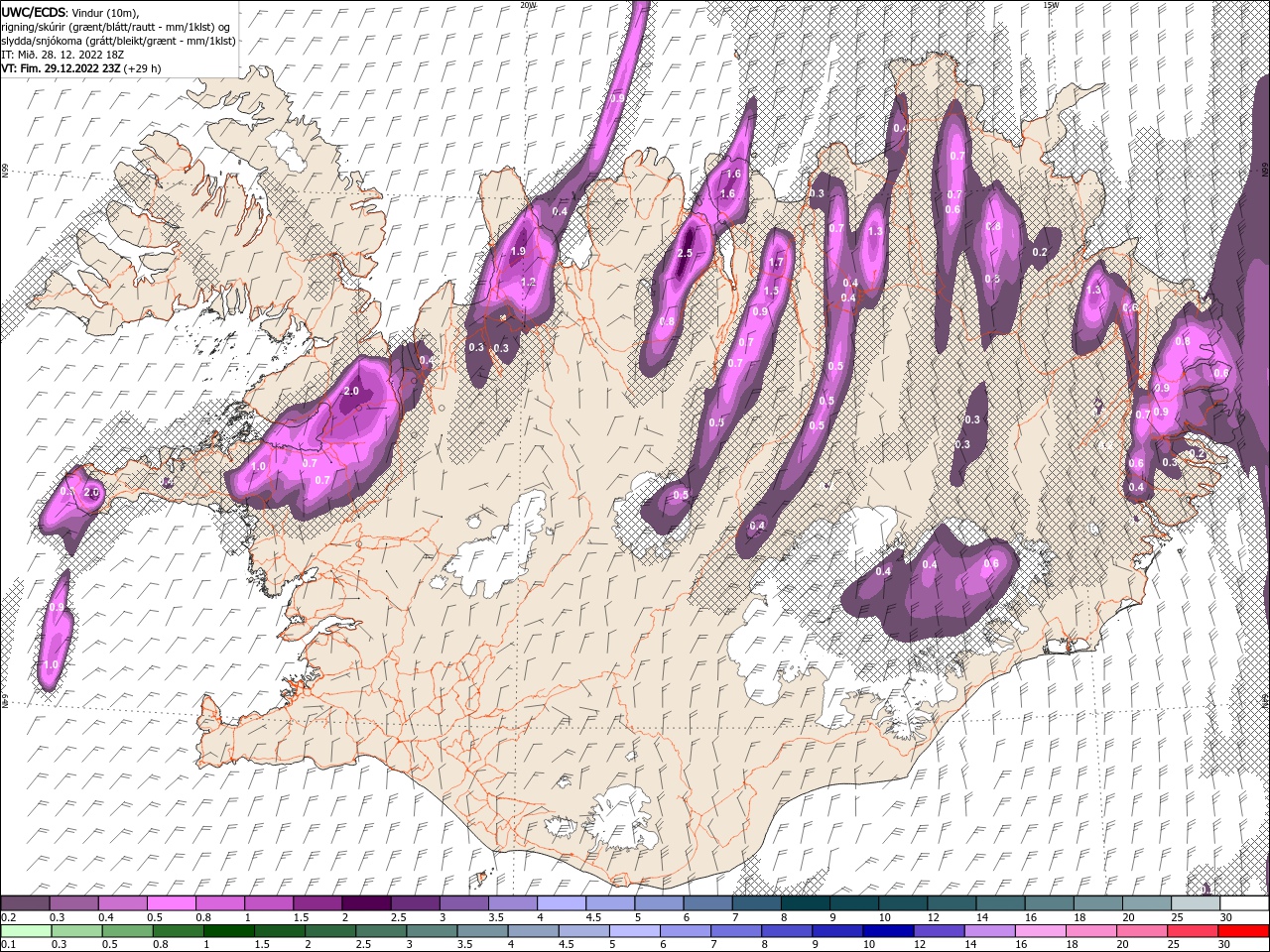The image size is (1270, 952).
Task: Click the '30' label in the lower legend row
Action: click(1226, 944)
